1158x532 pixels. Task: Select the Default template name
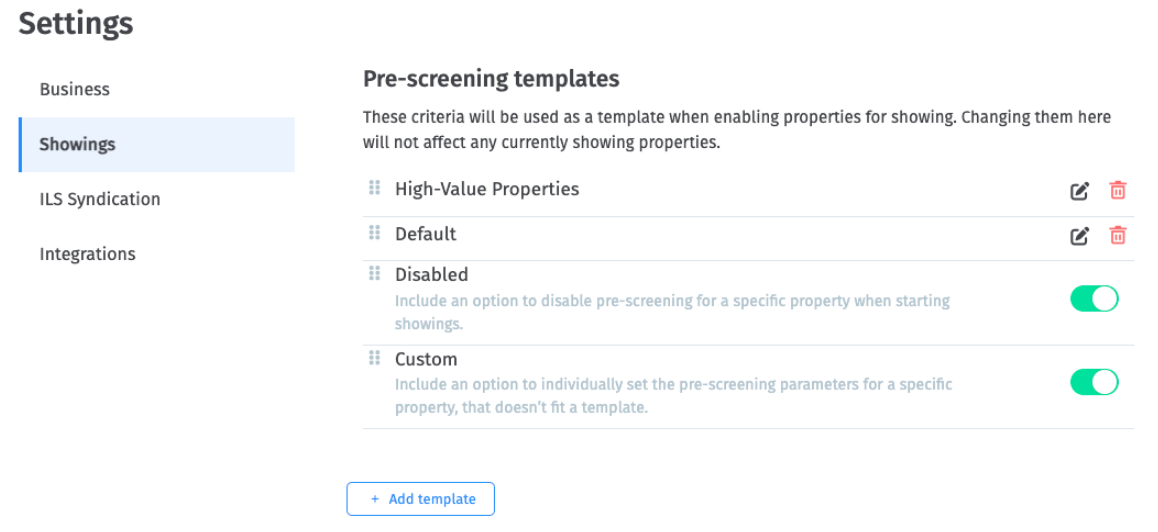coord(426,234)
